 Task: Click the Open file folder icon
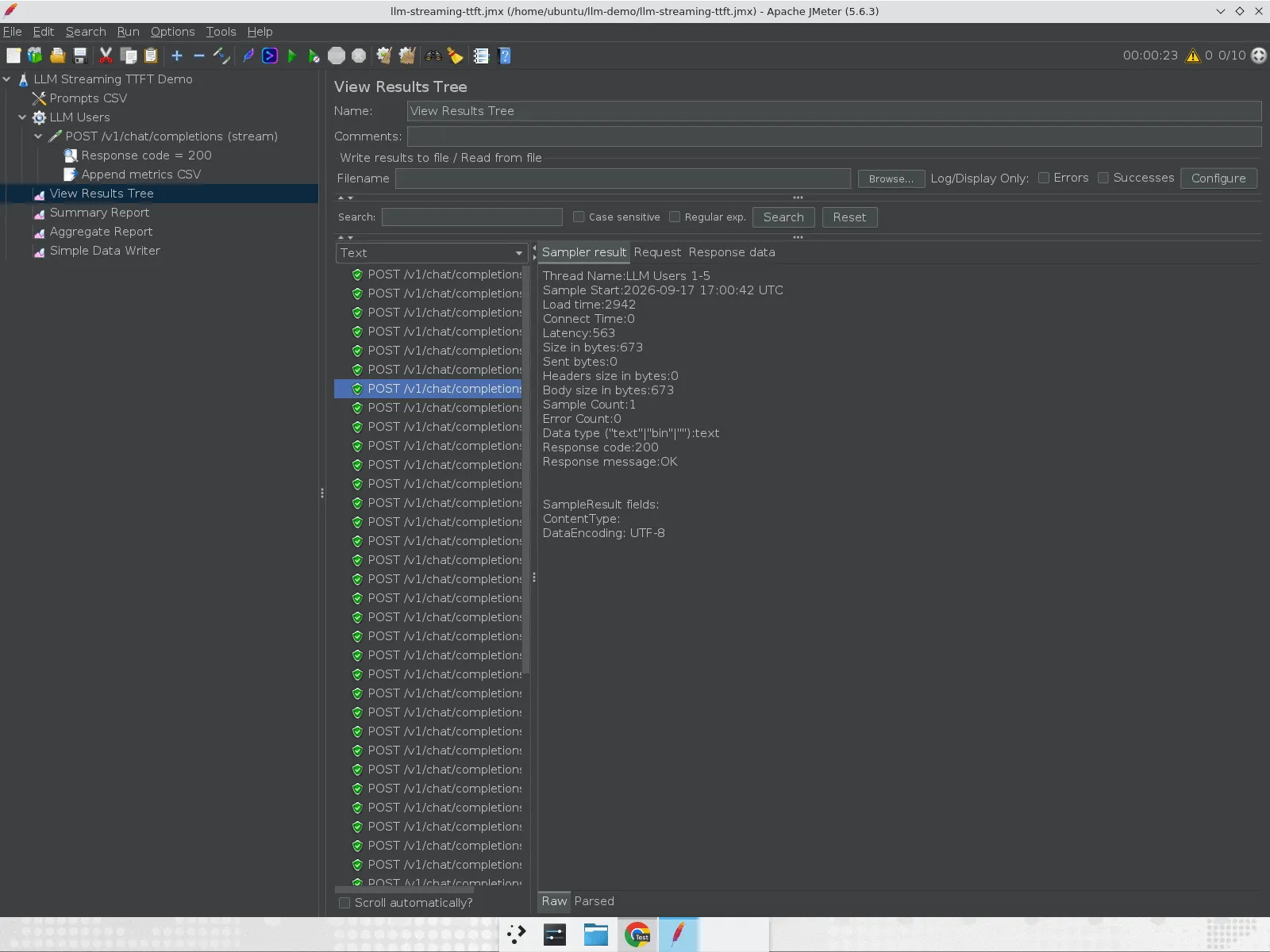point(57,56)
